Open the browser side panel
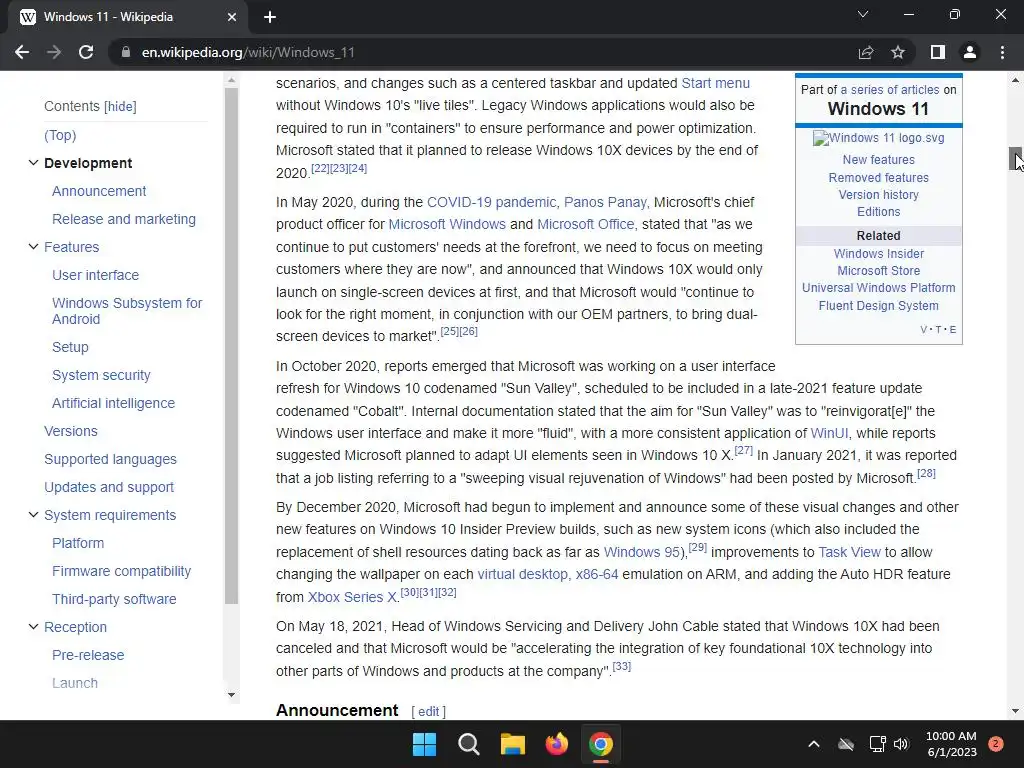 pos(938,52)
